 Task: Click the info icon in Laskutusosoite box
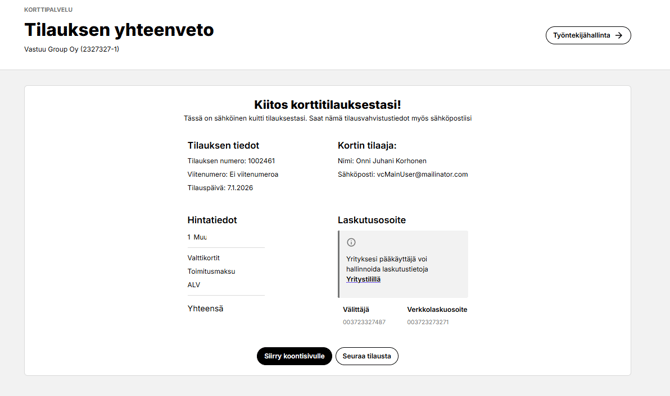[351, 243]
